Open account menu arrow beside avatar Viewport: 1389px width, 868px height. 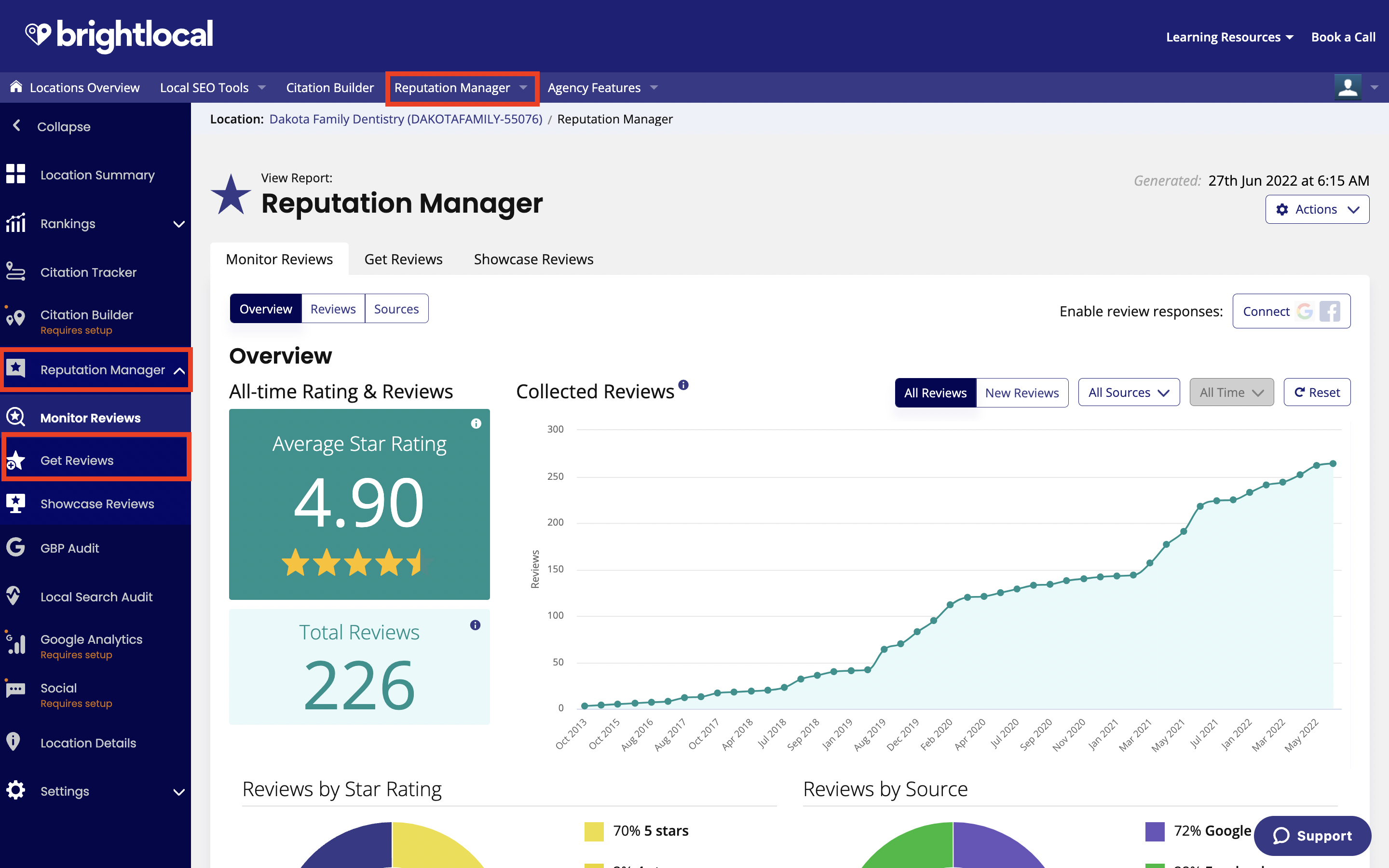pos(1375,87)
